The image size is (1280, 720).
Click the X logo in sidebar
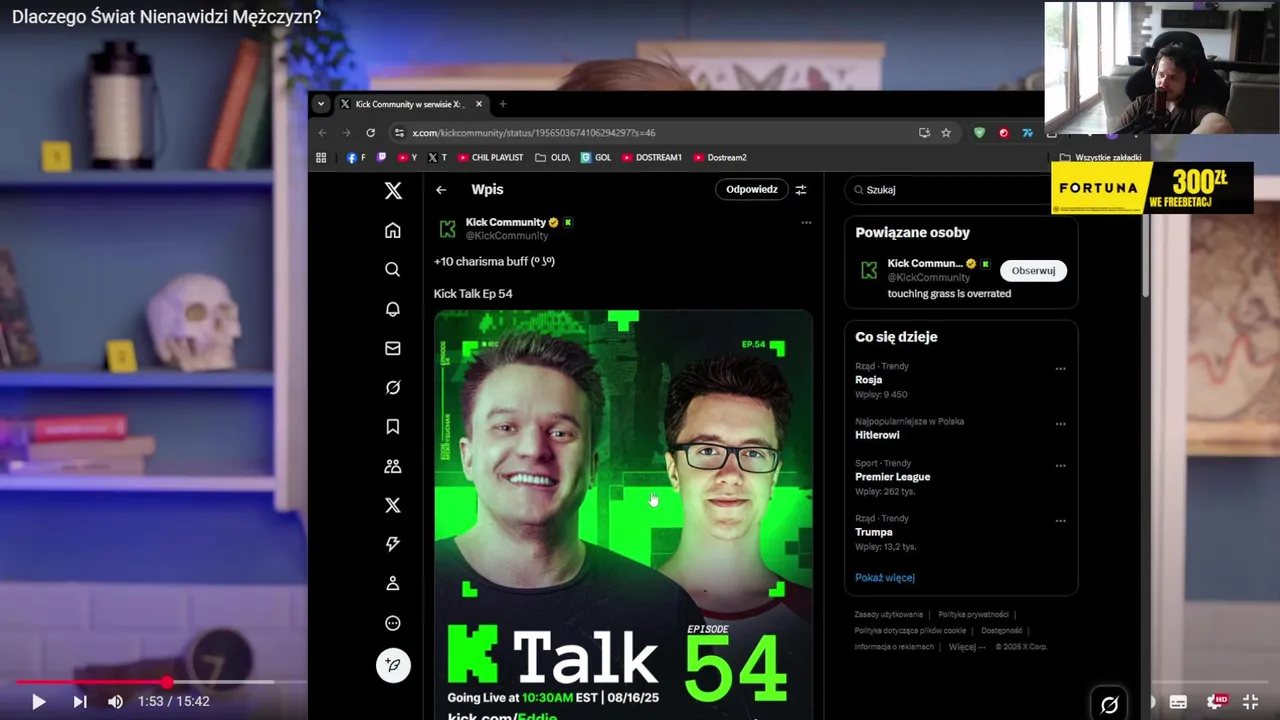393,190
